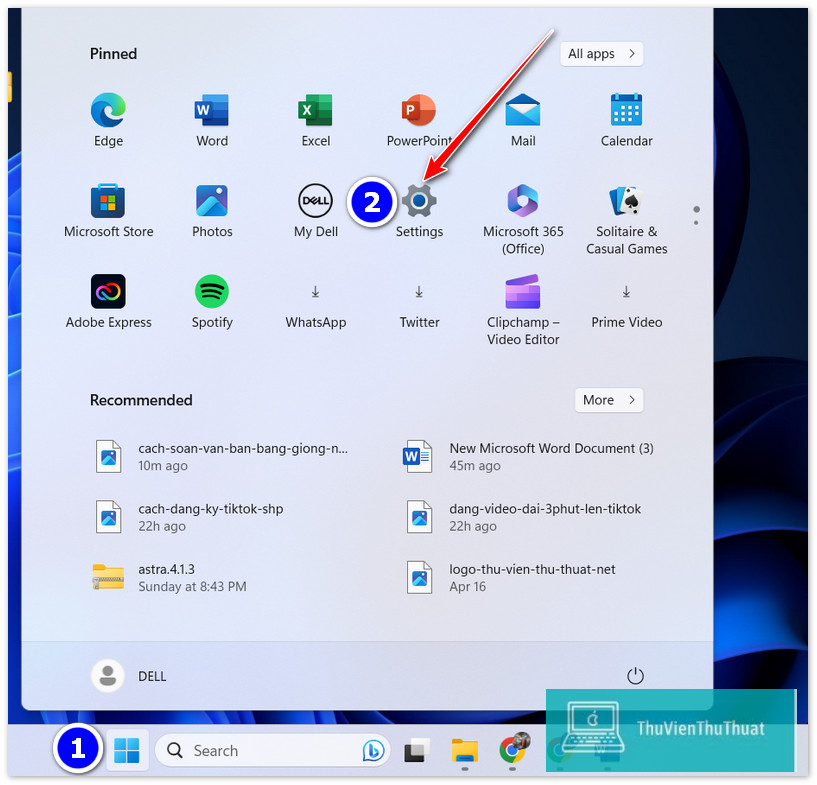817x785 pixels.
Task: Install Prime Video from pinned apps
Action: (626, 306)
